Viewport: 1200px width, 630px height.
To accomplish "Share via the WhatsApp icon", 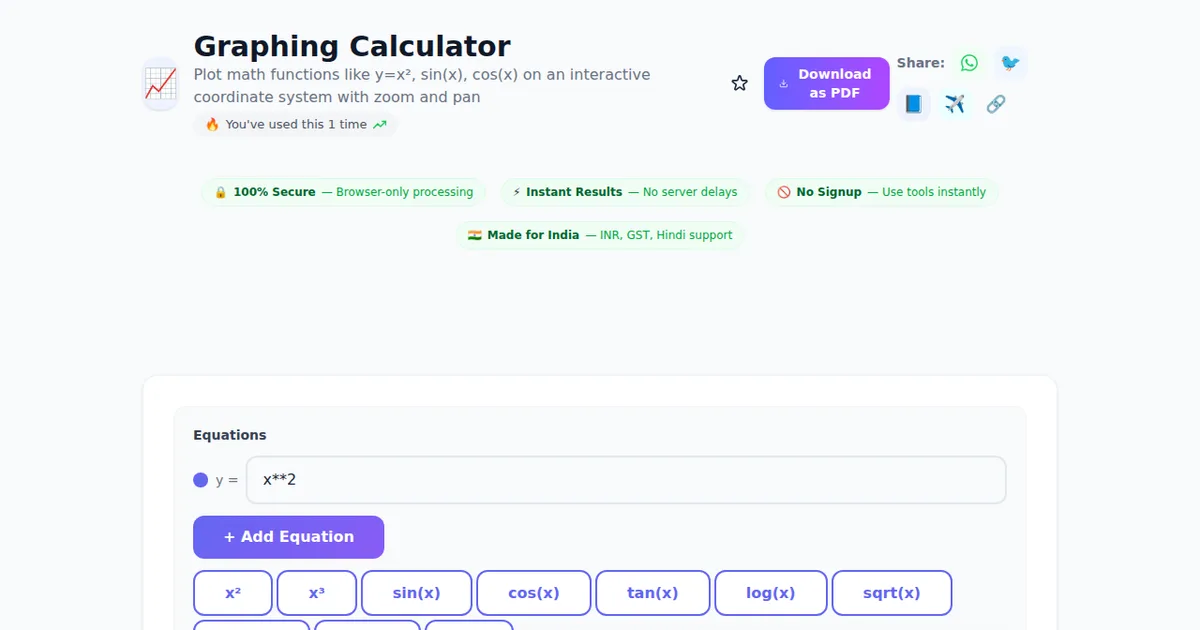I will 969,63.
